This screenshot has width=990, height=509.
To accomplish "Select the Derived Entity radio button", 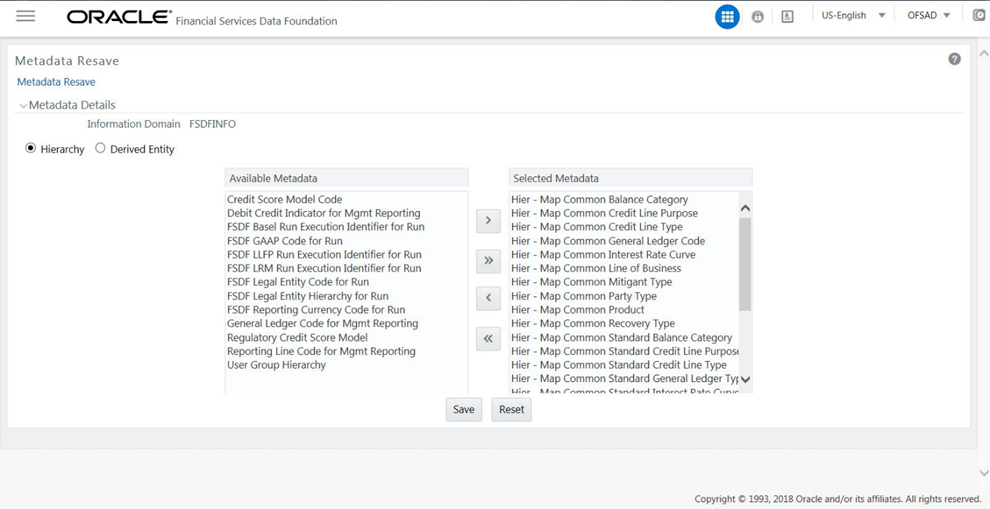I will (100, 148).
